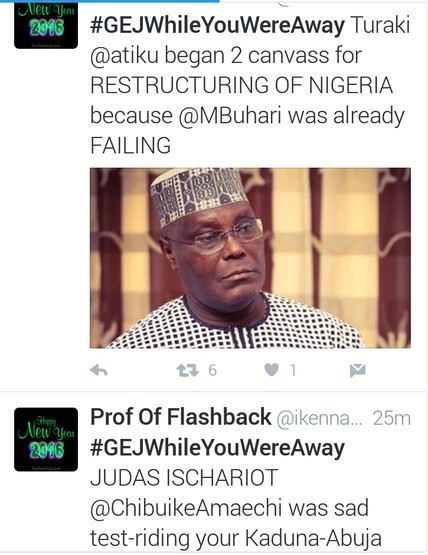Tap the retweet count 6

click(212, 370)
